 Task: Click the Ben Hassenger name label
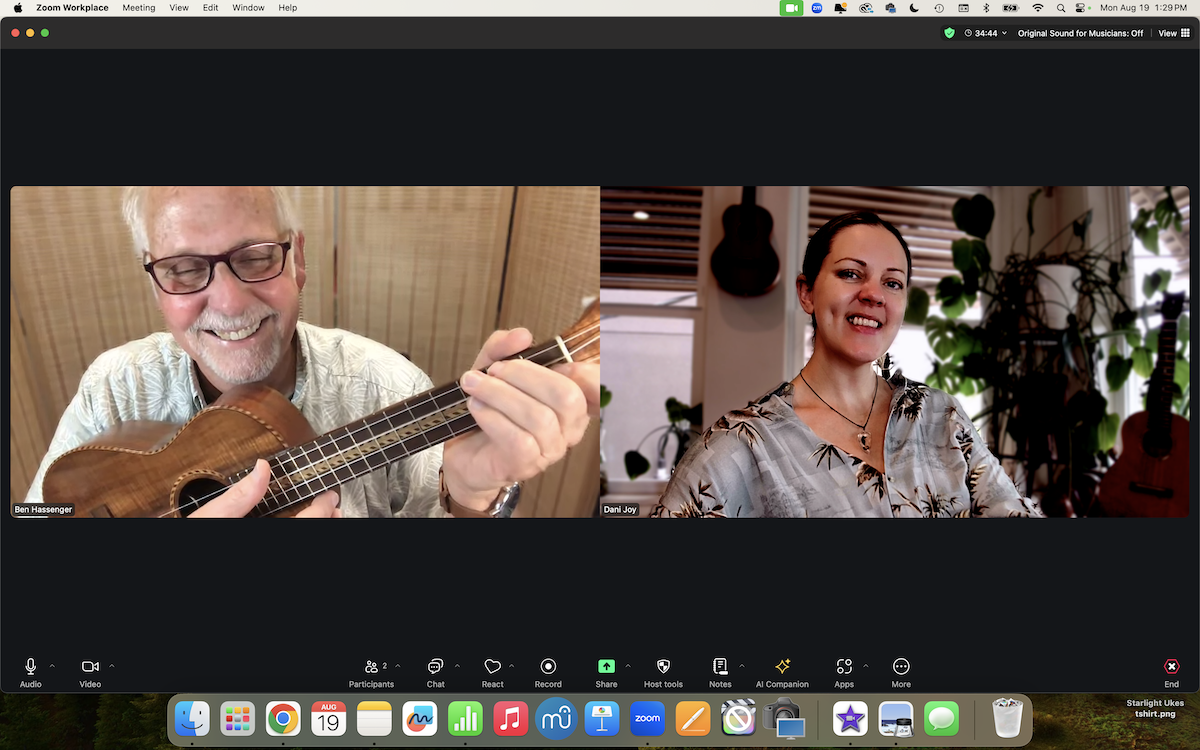(x=43, y=510)
